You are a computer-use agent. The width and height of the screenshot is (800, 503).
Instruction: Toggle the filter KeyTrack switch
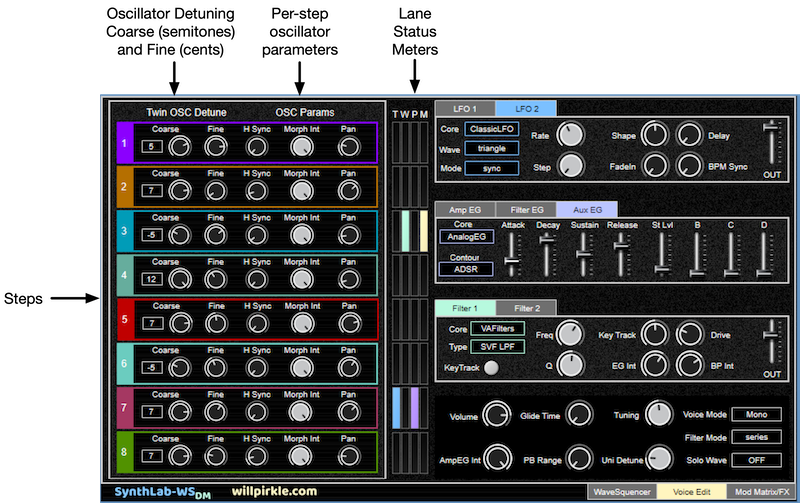(491, 368)
